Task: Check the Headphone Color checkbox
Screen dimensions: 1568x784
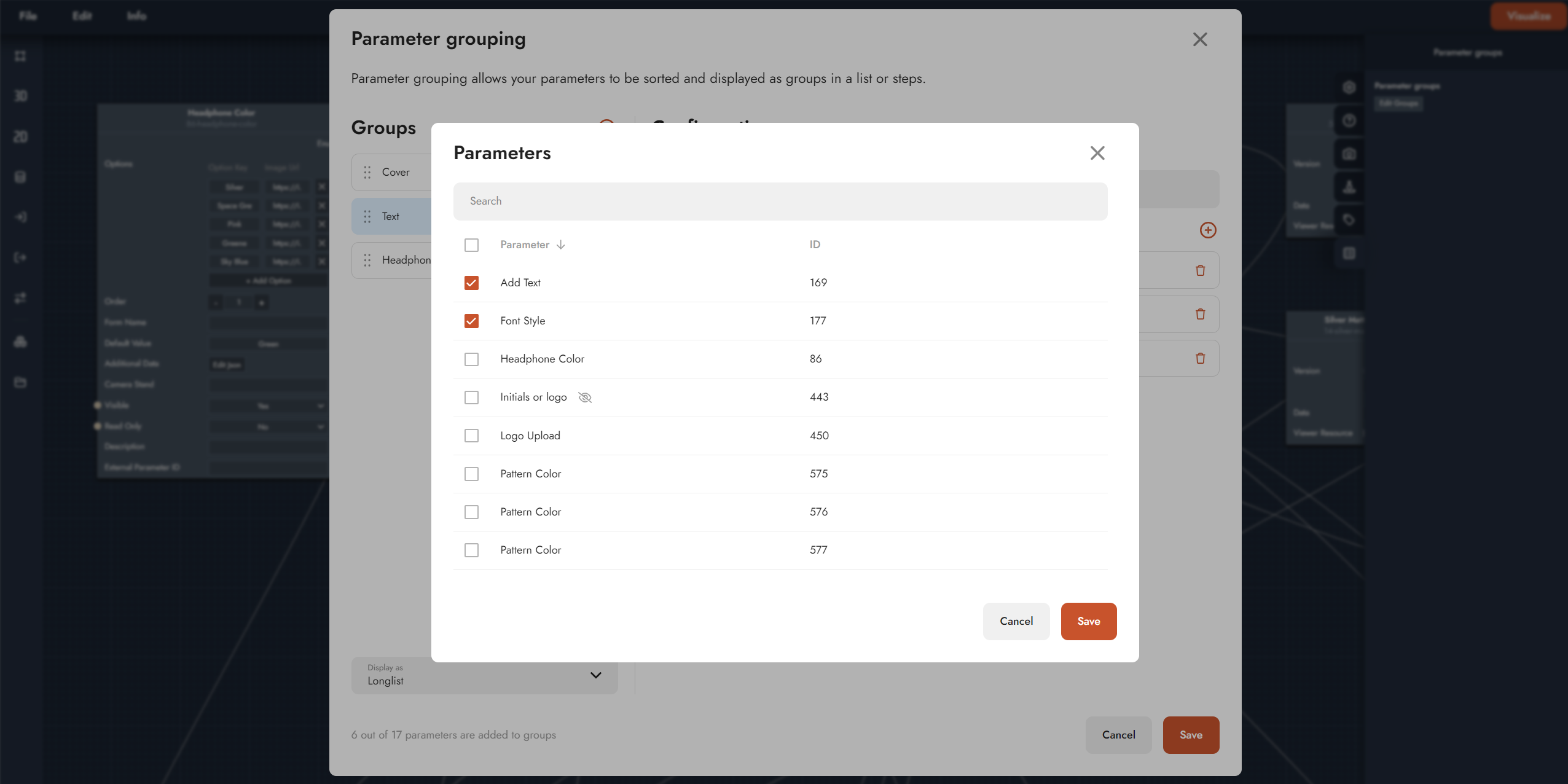Action: pos(471,359)
